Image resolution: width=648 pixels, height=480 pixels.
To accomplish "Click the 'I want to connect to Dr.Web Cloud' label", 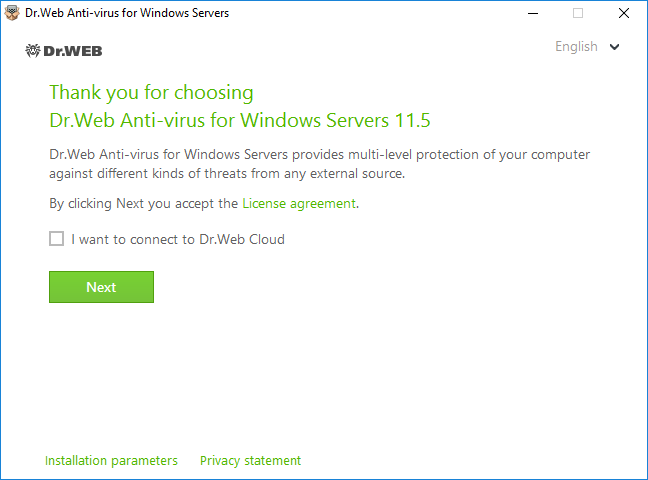I will point(178,239).
